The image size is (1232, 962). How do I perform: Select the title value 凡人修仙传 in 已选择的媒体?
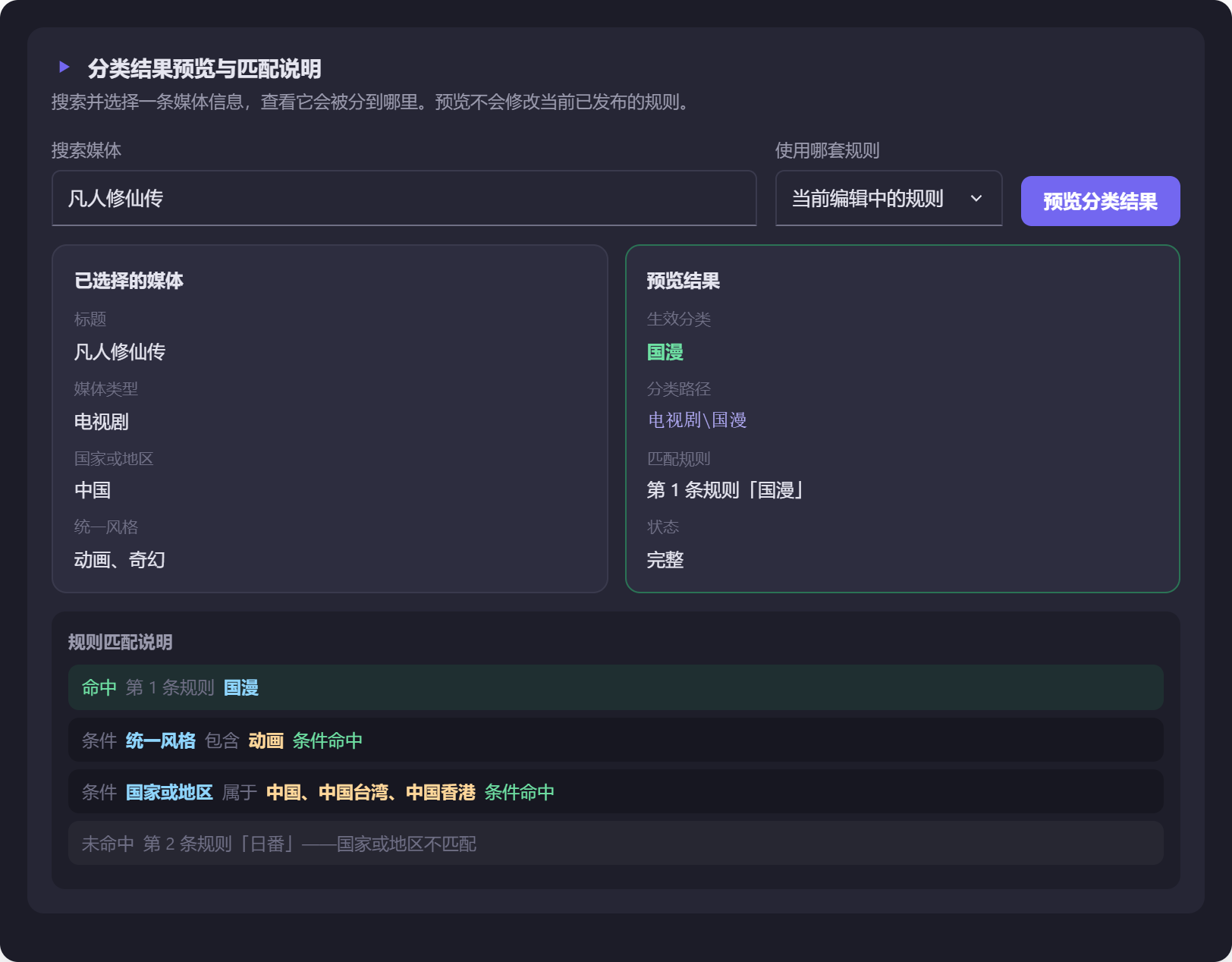pyautogui.click(x=120, y=352)
